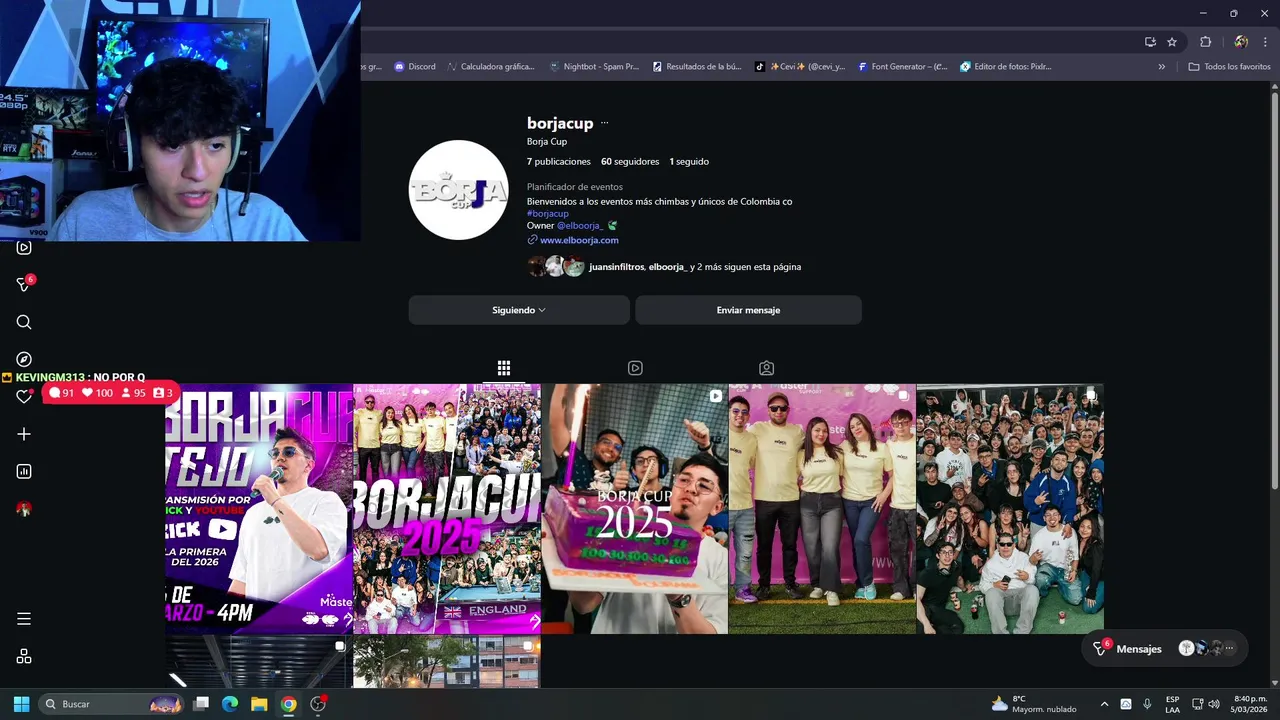Image resolution: width=1280 pixels, height=720 pixels.
Task: Click the three dots in Mensajes bubble
Action: point(1229,649)
